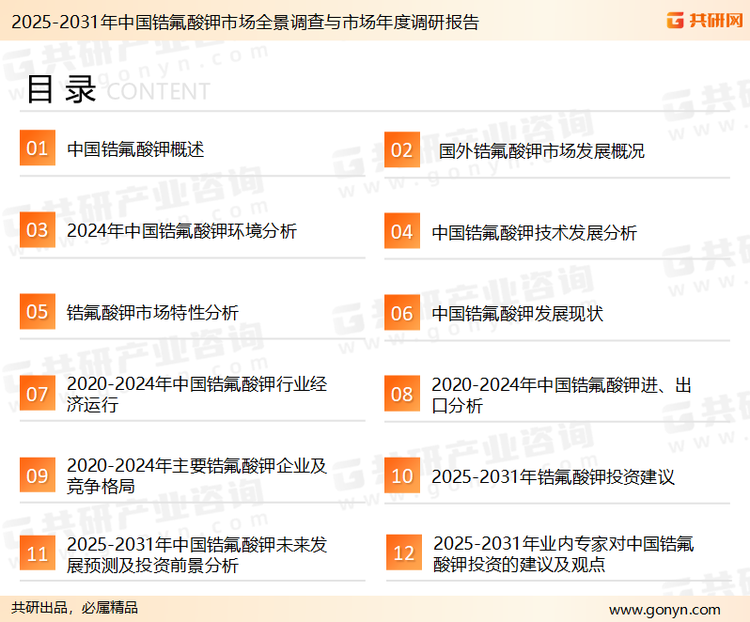Open the www.gonyn.com link in footer
This screenshot has width=750, height=622.
(x=664, y=610)
